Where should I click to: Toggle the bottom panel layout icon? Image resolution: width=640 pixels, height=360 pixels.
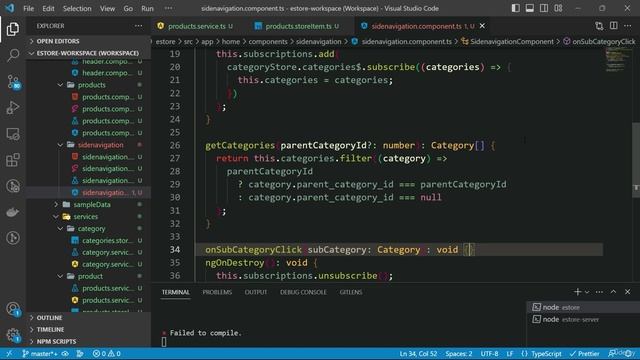coord(530,8)
